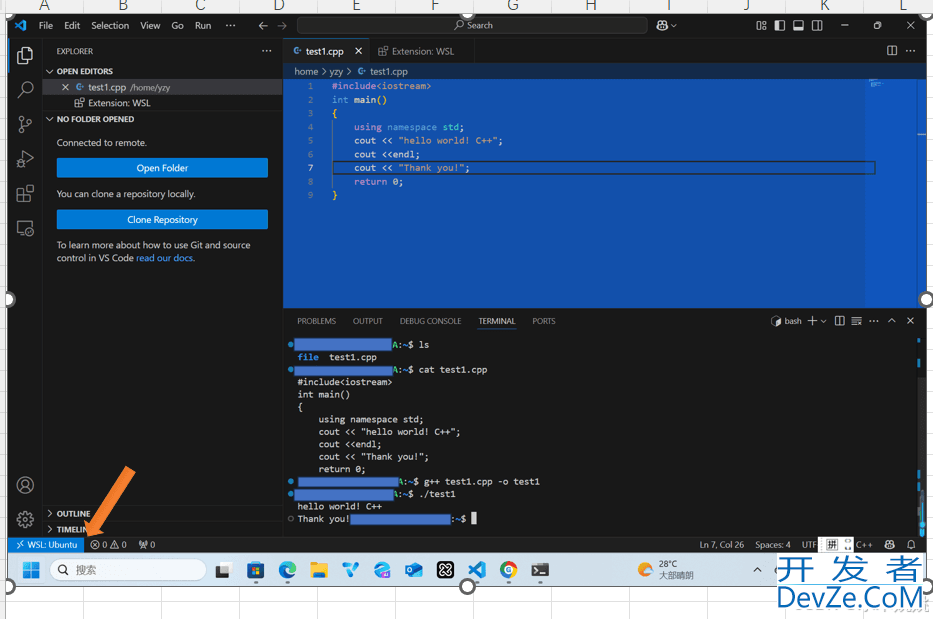Open Google Chrome from the taskbar
Image resolution: width=933 pixels, height=619 pixels.
(x=508, y=570)
